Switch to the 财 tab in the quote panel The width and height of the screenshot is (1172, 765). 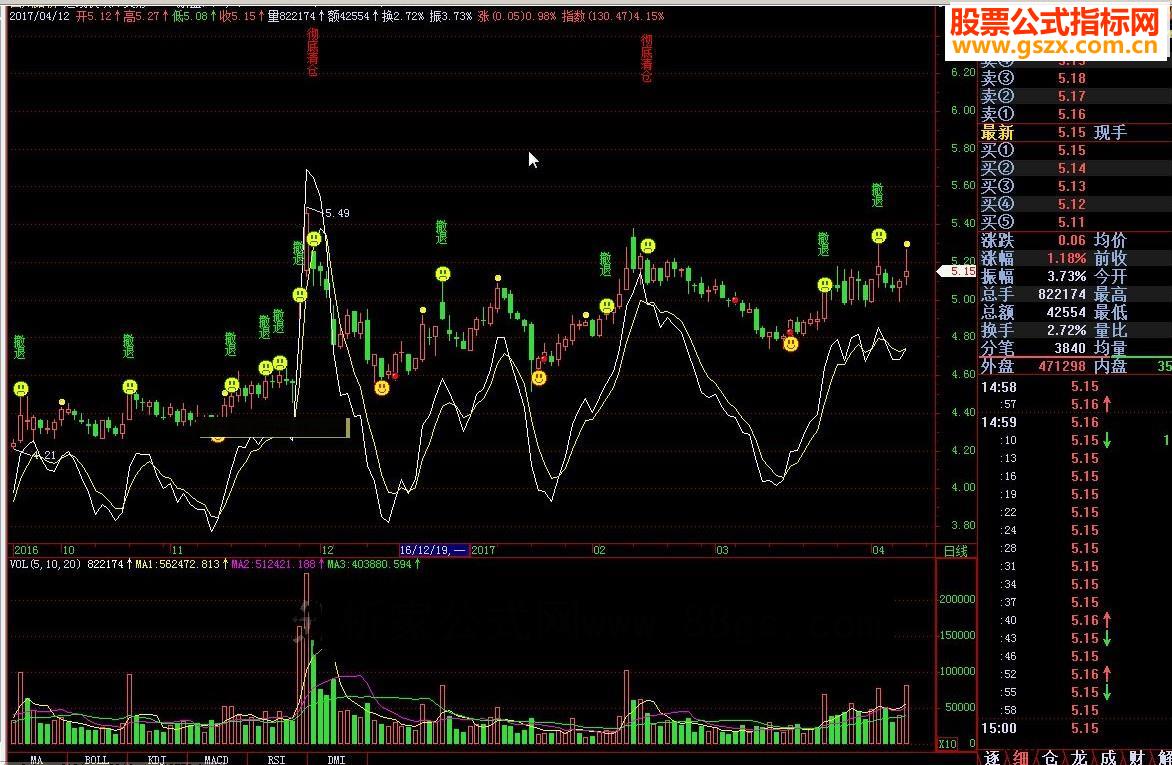point(1136,758)
